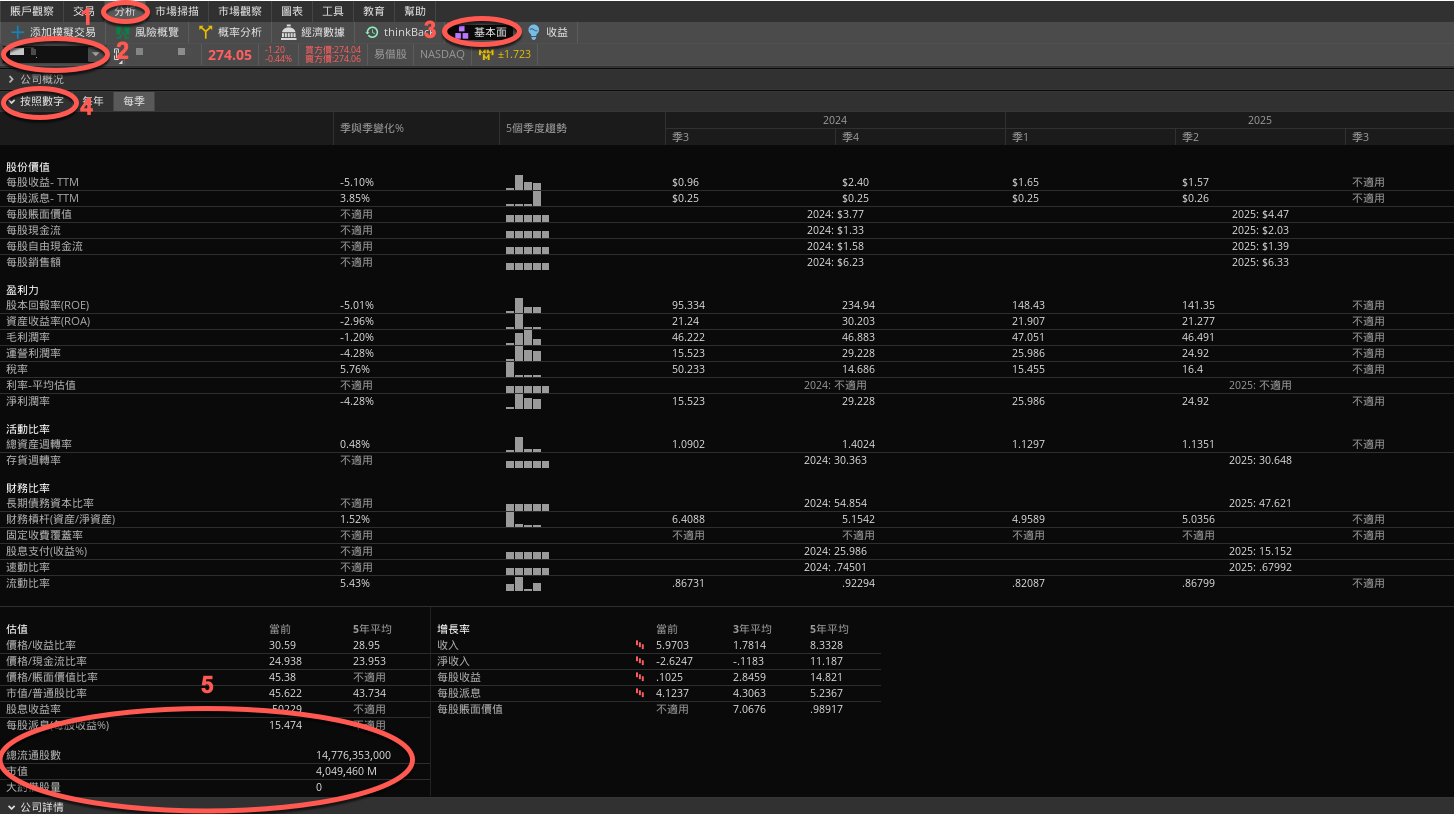Select the 每季 quarterly tab

click(x=133, y=101)
